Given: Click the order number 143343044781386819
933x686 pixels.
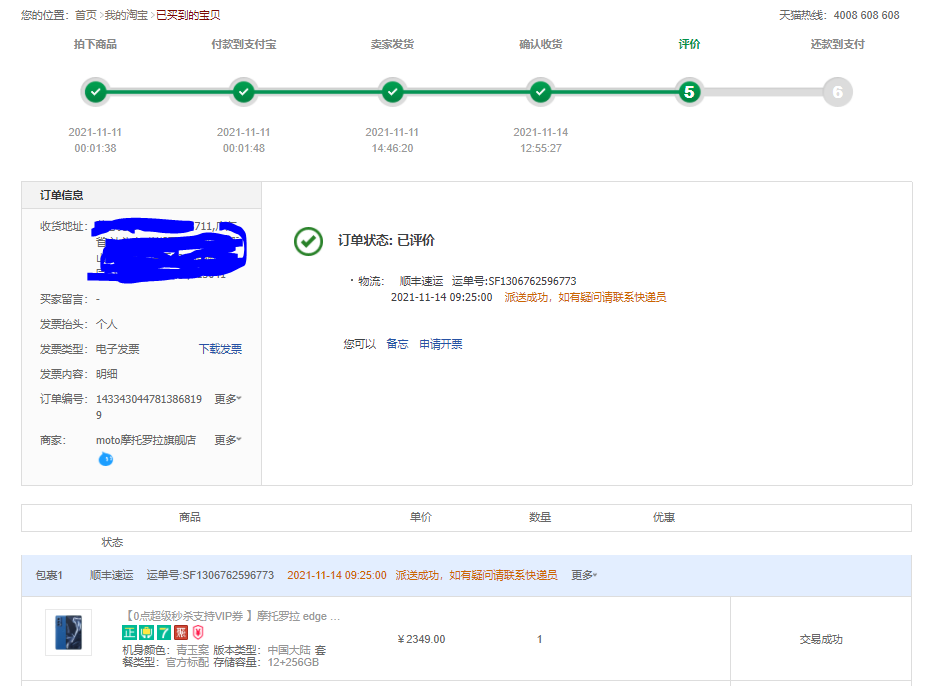Looking at the screenshot, I should tap(149, 407).
